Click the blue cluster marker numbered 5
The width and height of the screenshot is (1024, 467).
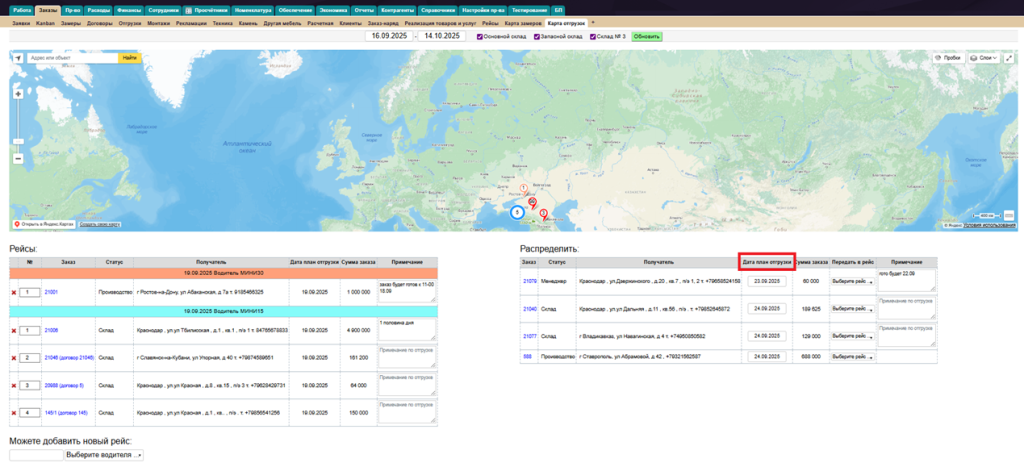(x=517, y=212)
